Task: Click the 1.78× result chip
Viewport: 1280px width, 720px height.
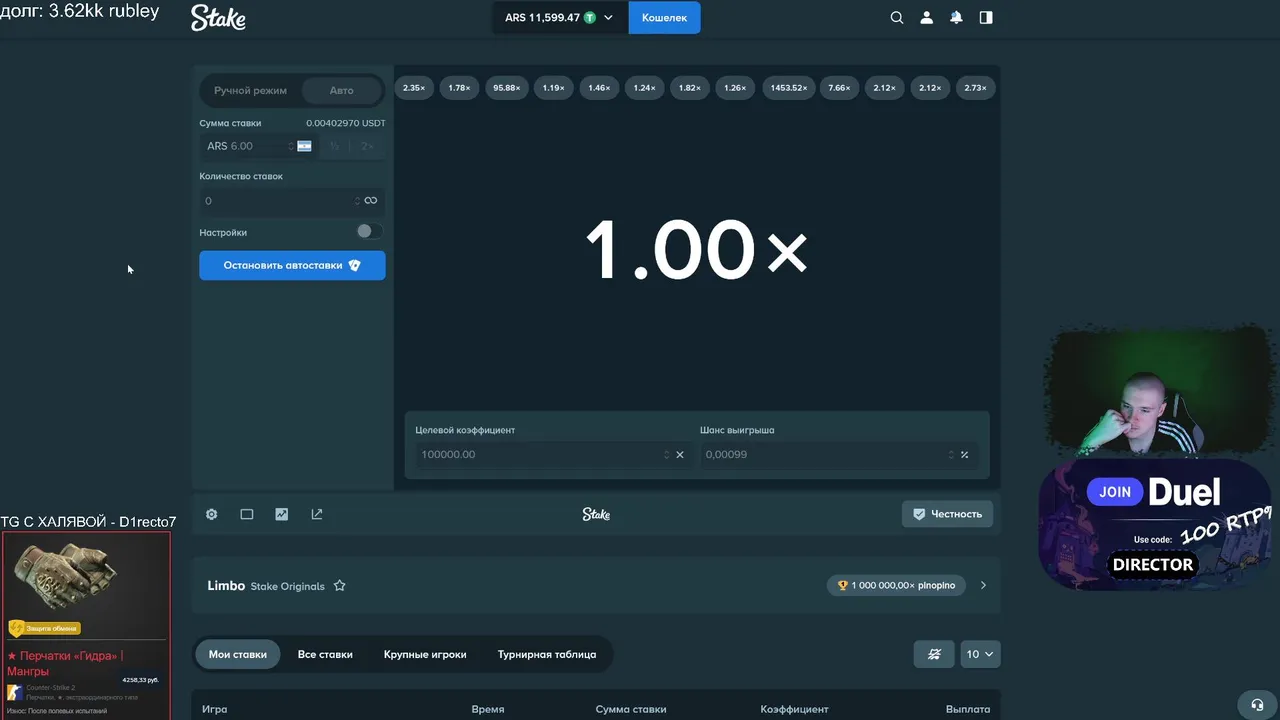Action: pos(459,88)
